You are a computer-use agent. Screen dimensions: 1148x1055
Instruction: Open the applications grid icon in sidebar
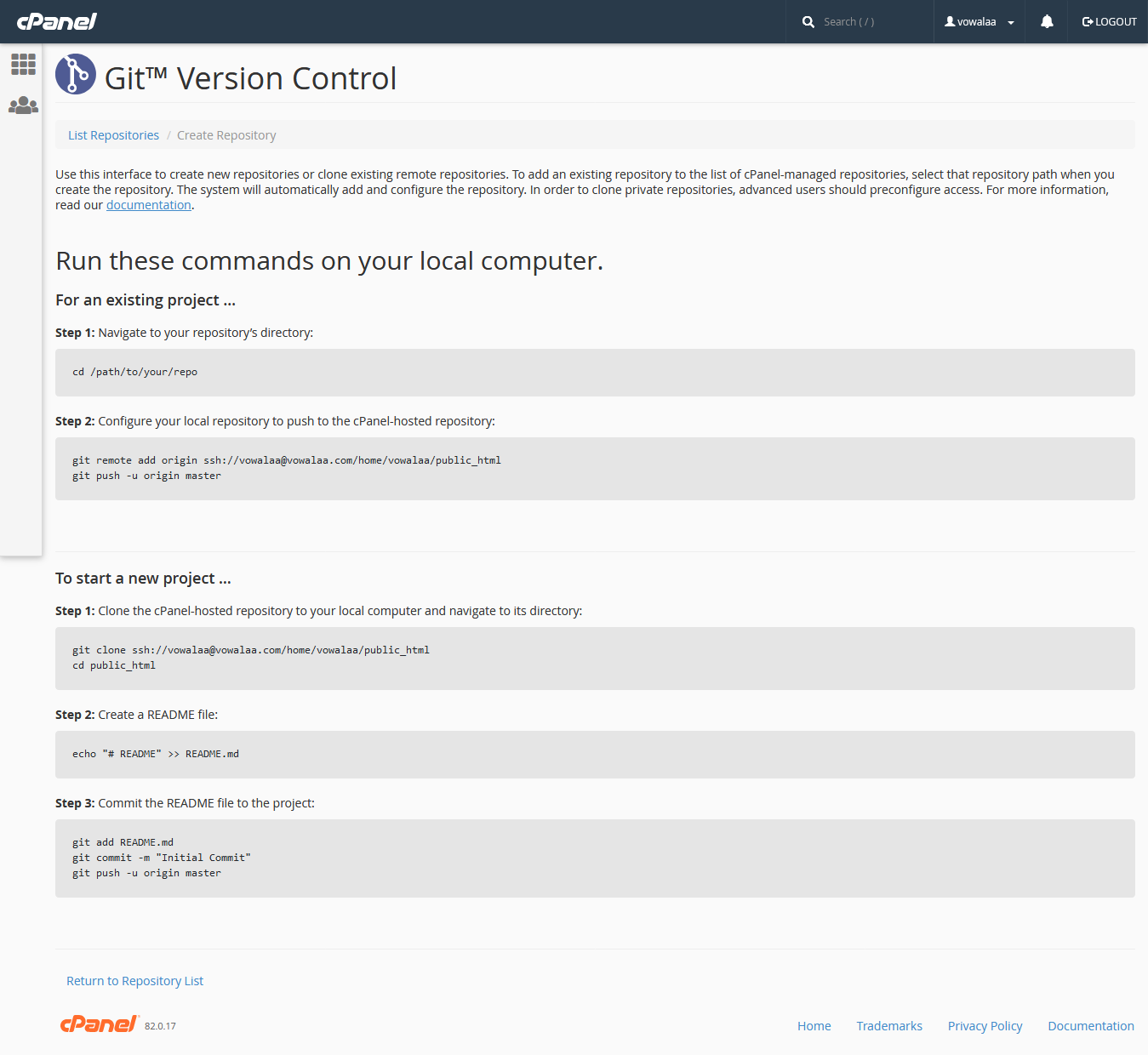(23, 64)
